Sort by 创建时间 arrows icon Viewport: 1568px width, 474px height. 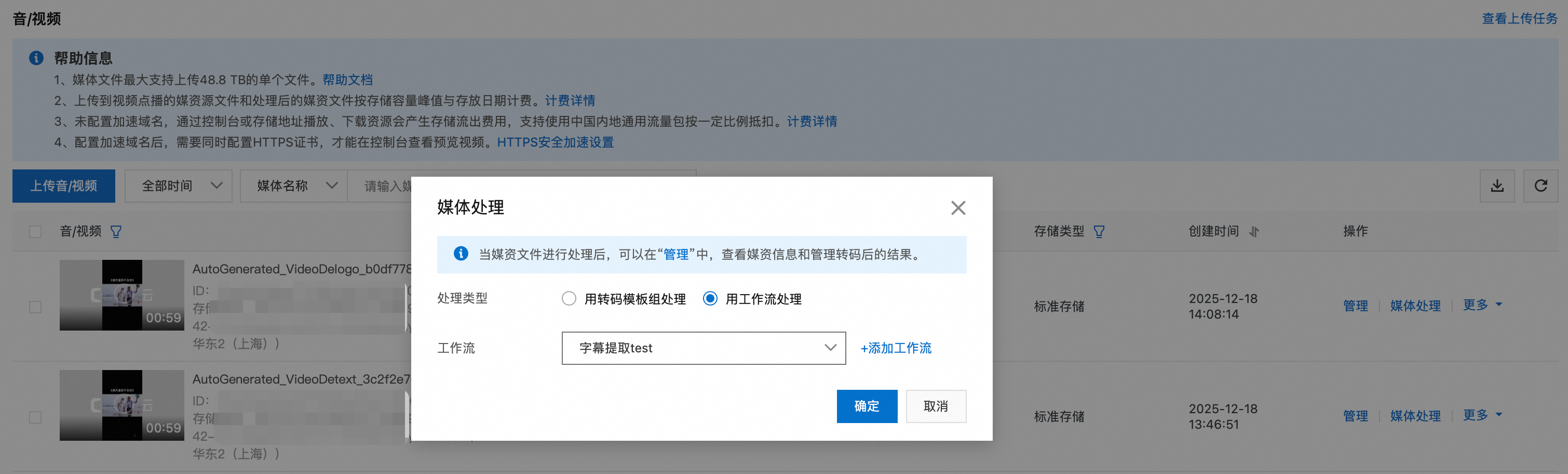[1254, 231]
